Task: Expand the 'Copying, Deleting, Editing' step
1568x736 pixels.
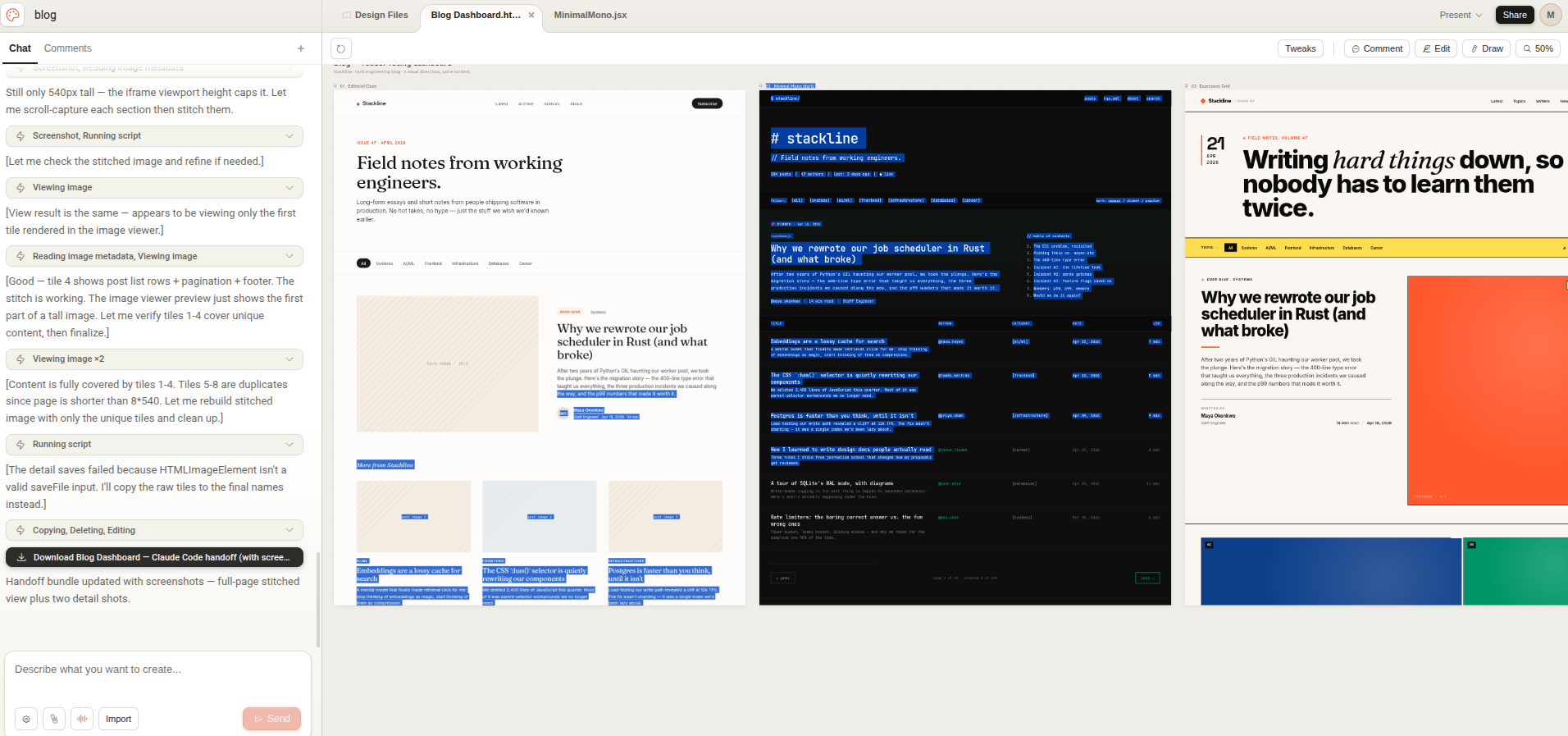Action: [154, 530]
